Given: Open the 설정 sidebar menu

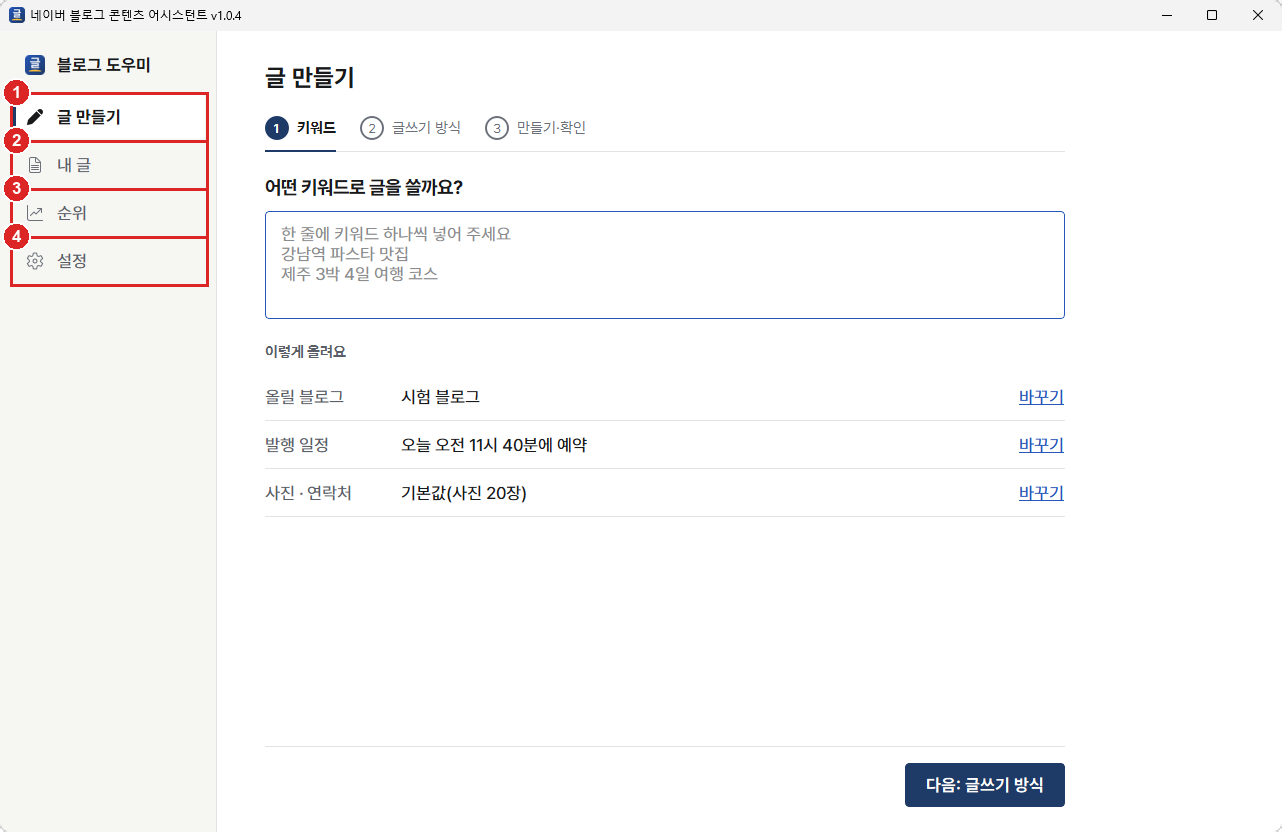Looking at the screenshot, I should (x=110, y=261).
